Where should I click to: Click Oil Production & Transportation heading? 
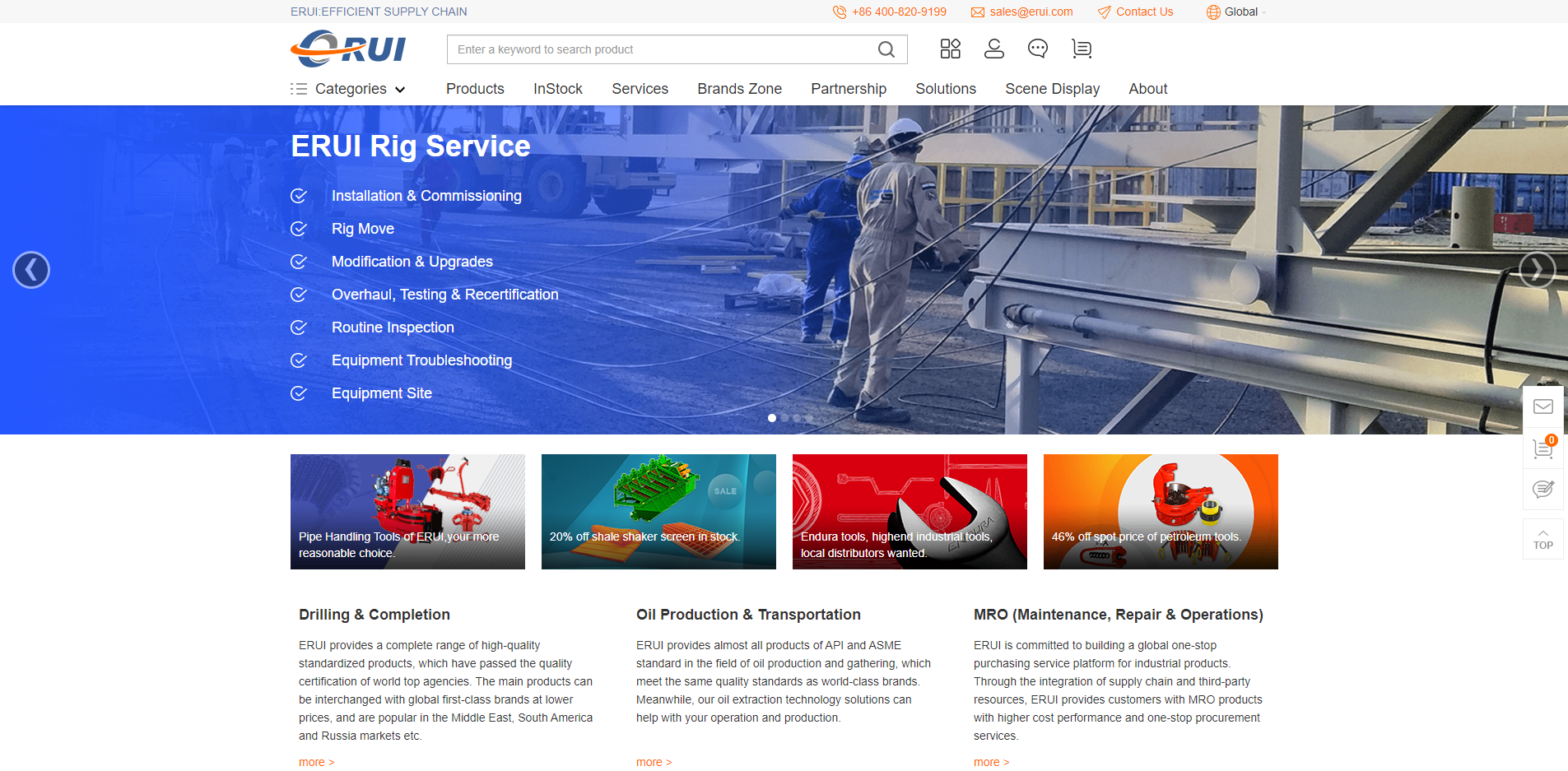tap(748, 615)
